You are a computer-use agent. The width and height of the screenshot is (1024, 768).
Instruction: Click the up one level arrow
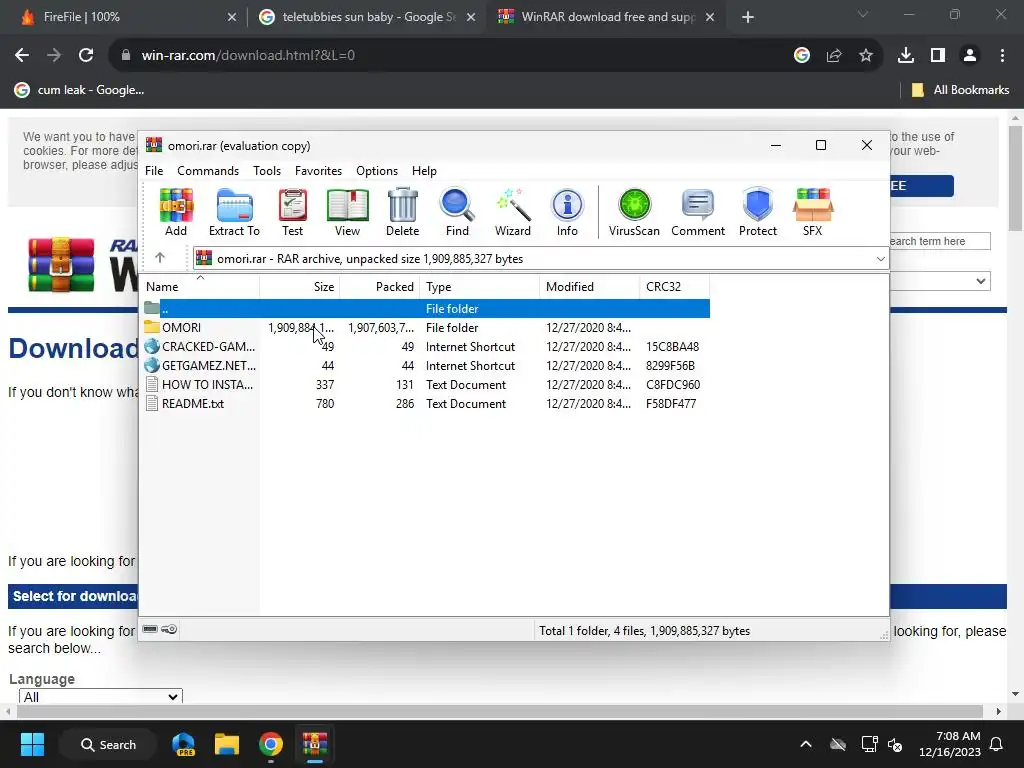[x=160, y=258]
